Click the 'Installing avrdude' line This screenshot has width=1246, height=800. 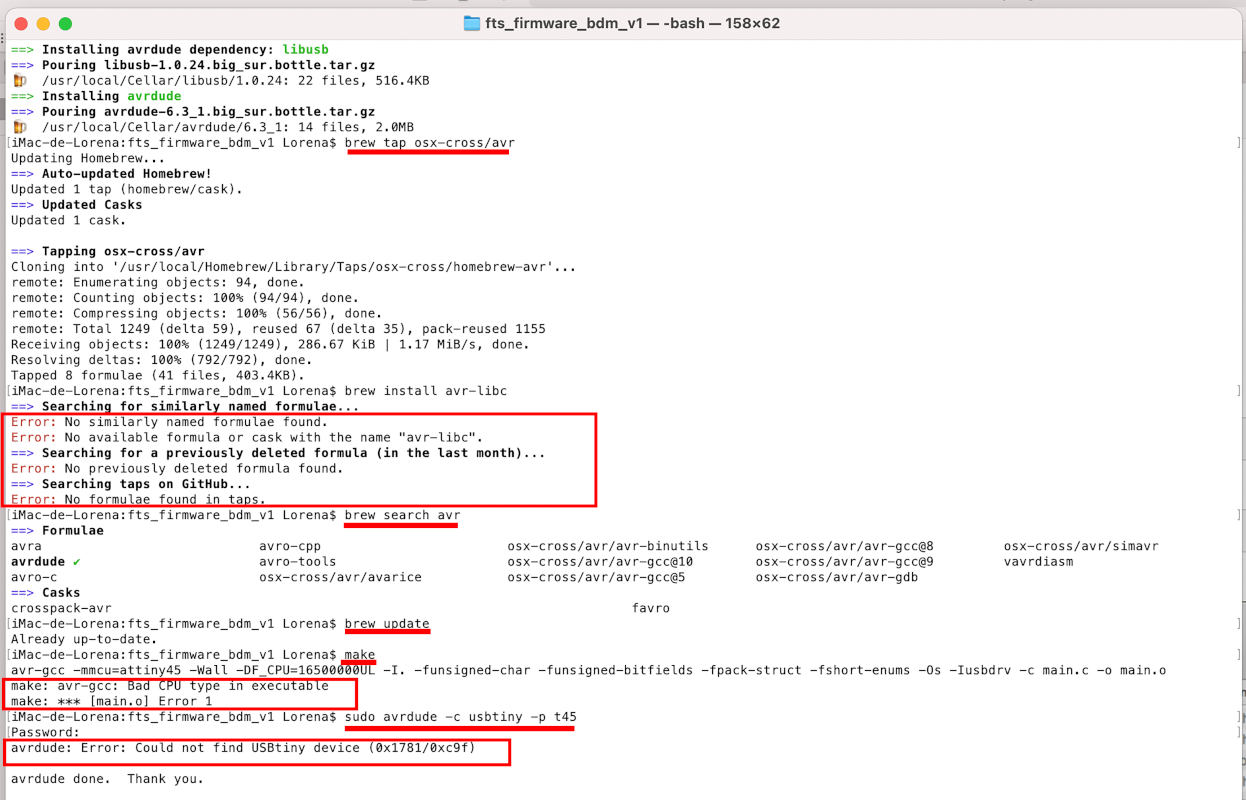click(x=96, y=96)
